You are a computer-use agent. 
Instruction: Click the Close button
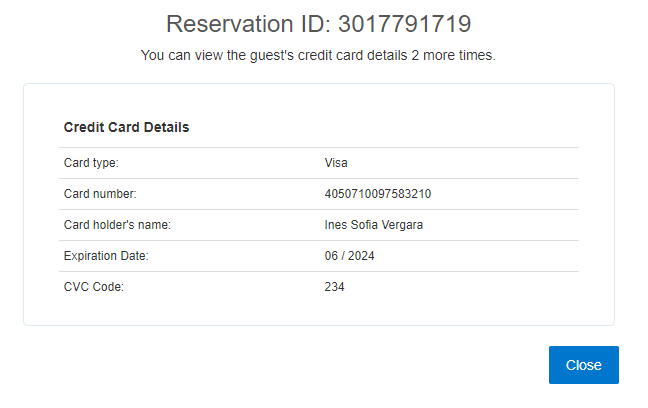click(x=583, y=365)
